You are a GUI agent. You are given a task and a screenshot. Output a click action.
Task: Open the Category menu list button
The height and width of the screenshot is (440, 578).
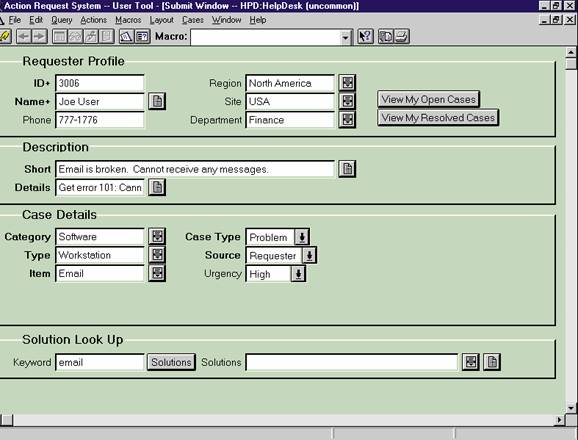click(x=157, y=236)
